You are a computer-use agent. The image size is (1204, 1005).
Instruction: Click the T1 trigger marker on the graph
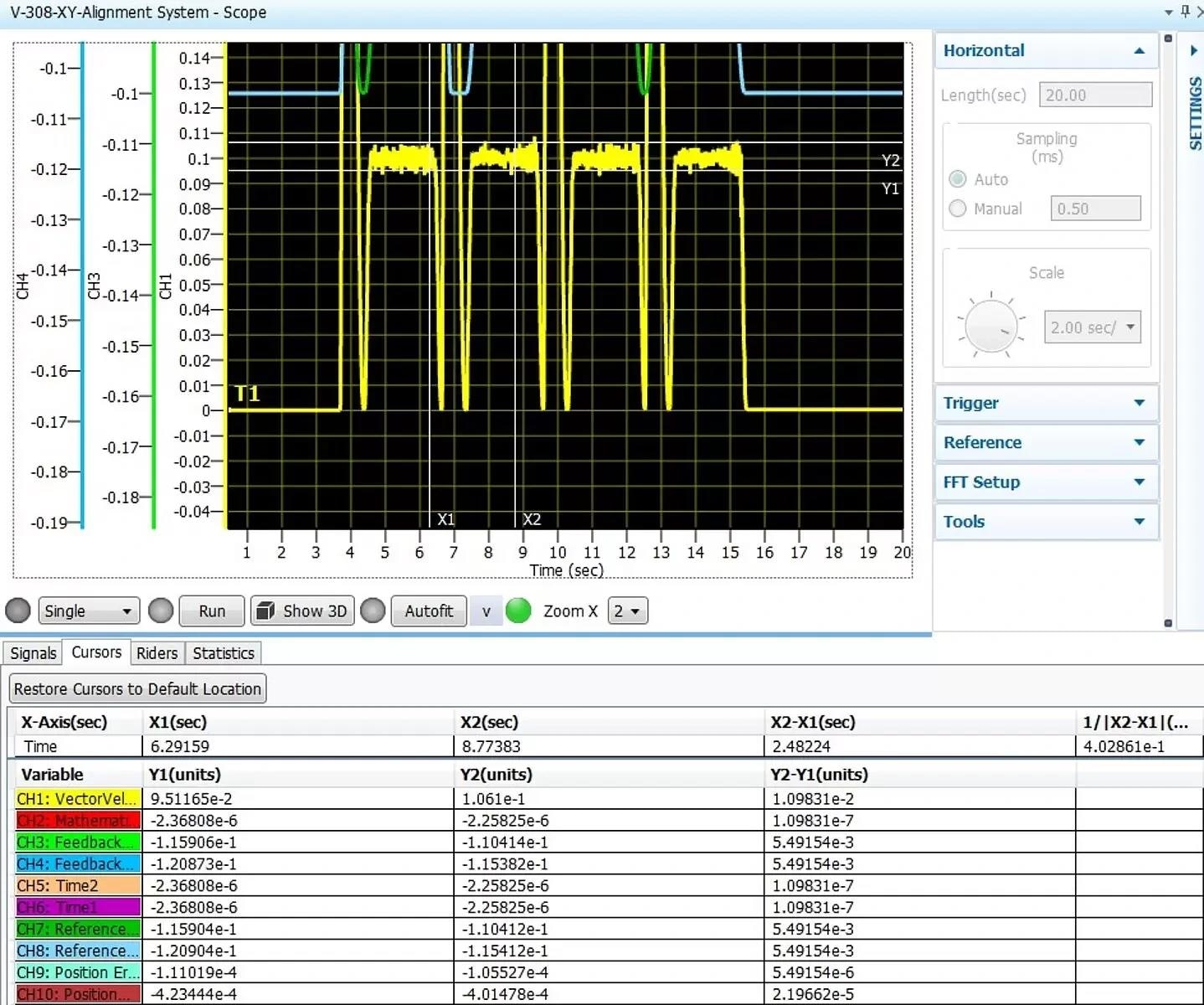tap(247, 394)
